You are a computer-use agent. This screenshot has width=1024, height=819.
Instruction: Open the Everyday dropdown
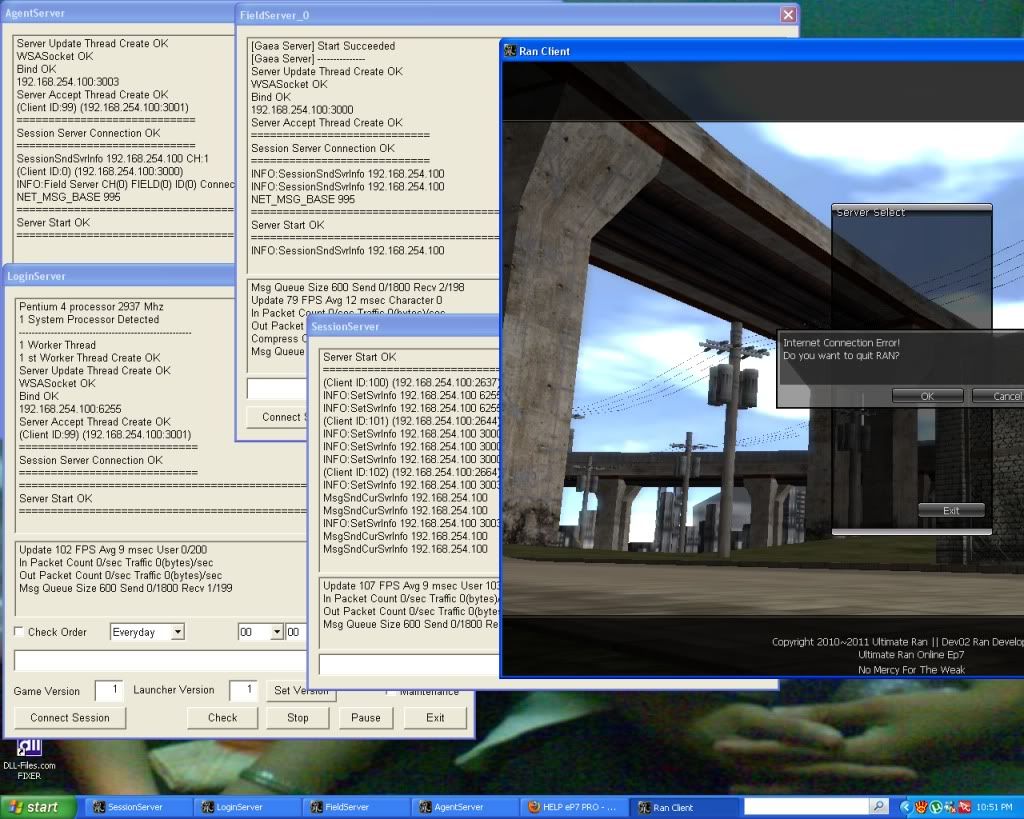click(177, 632)
